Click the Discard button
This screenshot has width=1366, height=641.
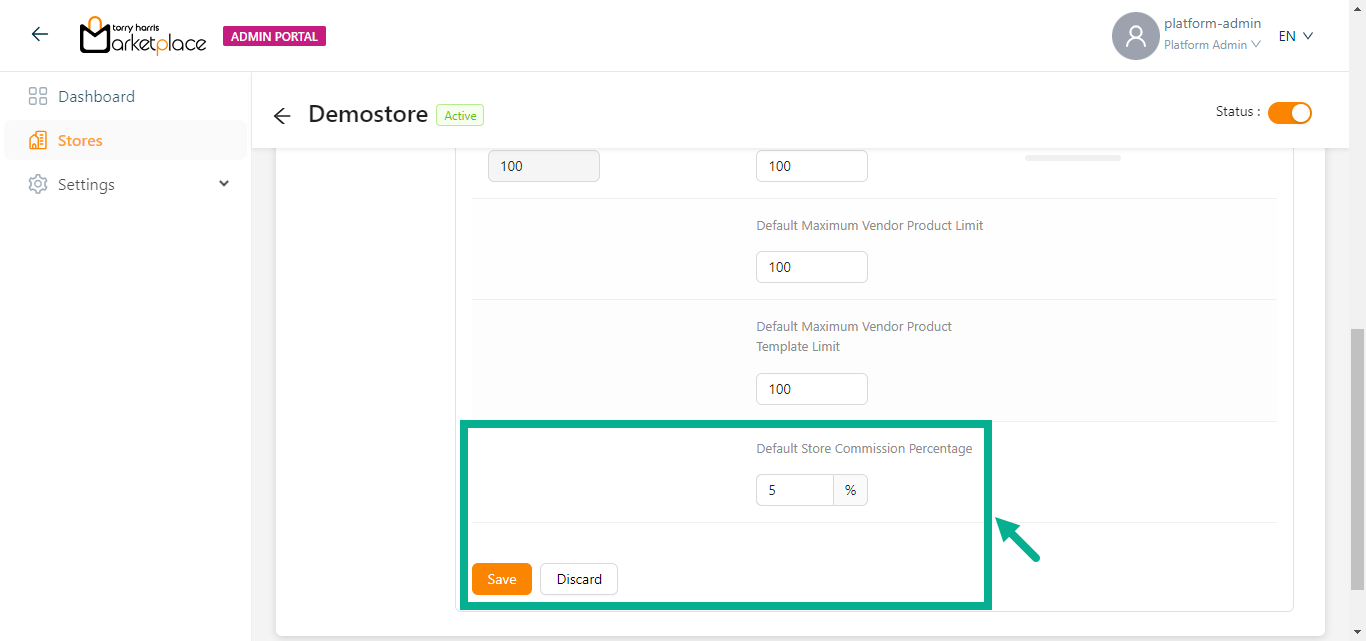click(x=579, y=579)
